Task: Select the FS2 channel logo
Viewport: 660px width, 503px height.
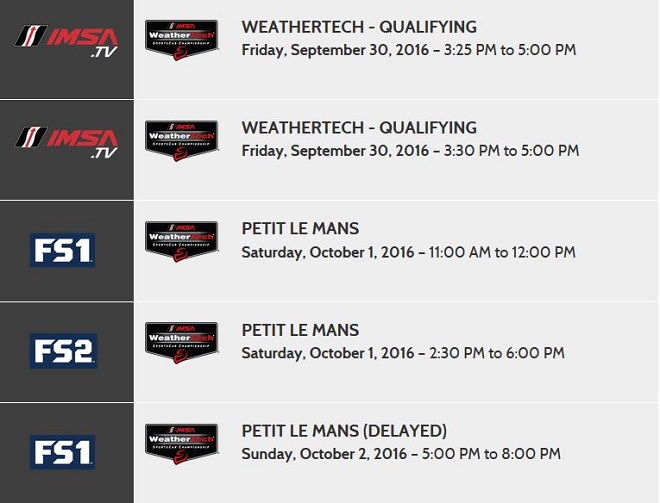Action: click(63, 350)
